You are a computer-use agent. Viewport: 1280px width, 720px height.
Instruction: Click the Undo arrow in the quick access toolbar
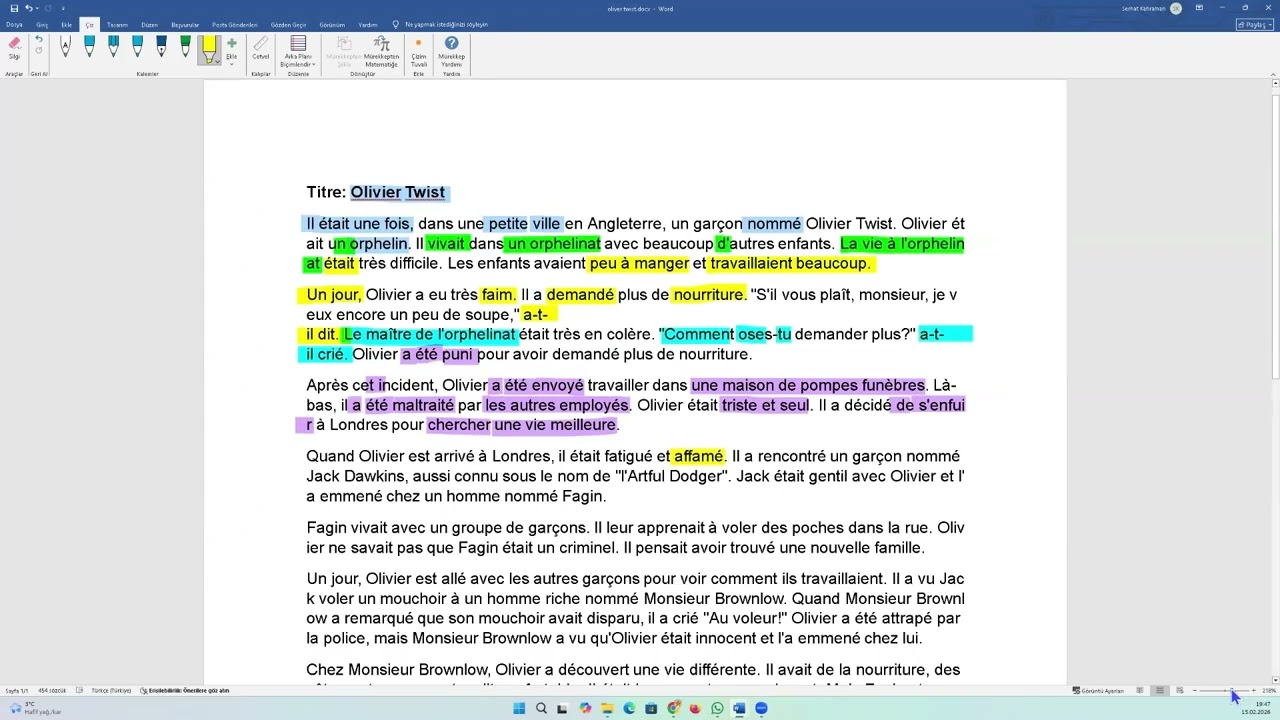pyautogui.click(x=29, y=8)
